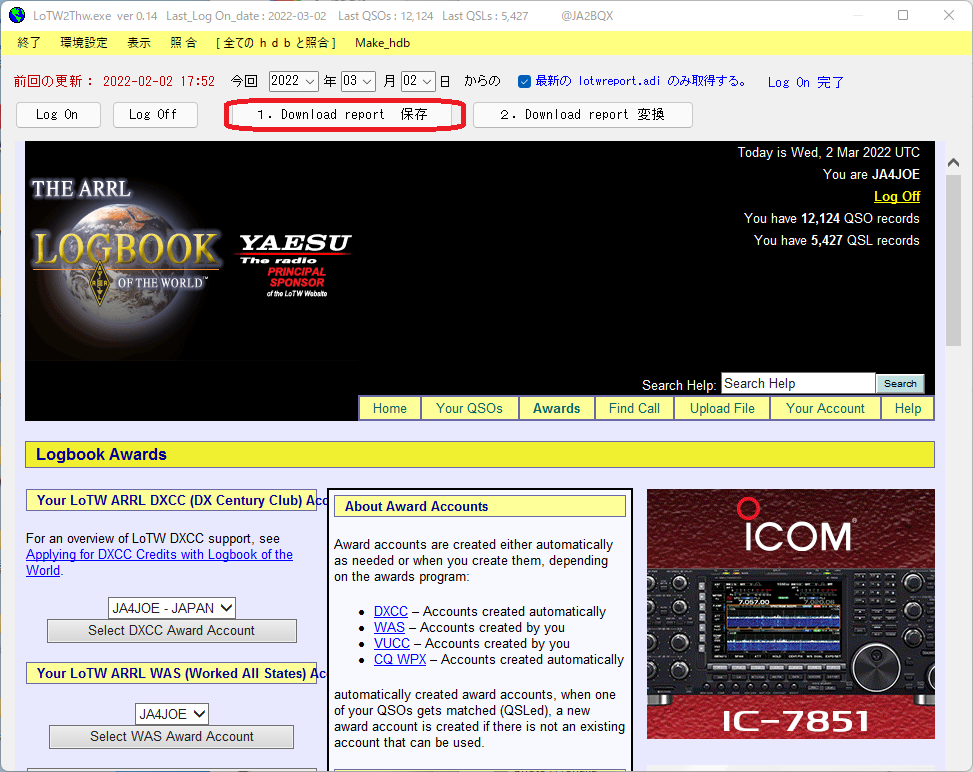Open the JA4JOE - JAPAN DXCC account dropdown
The image size is (973, 772).
point(172,608)
